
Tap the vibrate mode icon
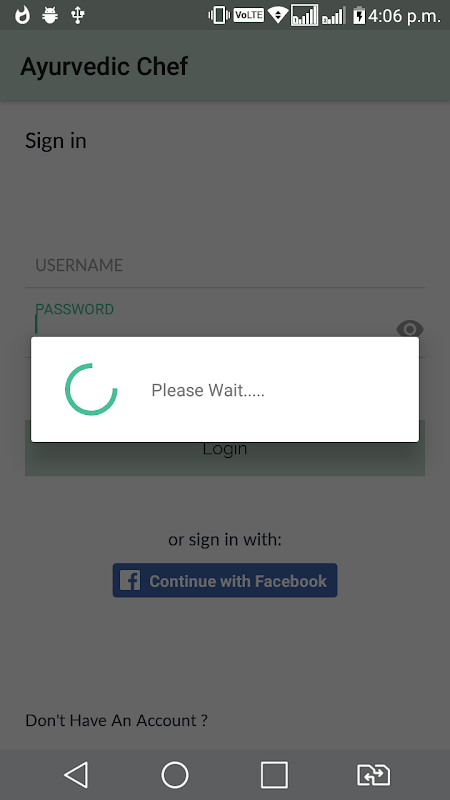click(x=219, y=15)
